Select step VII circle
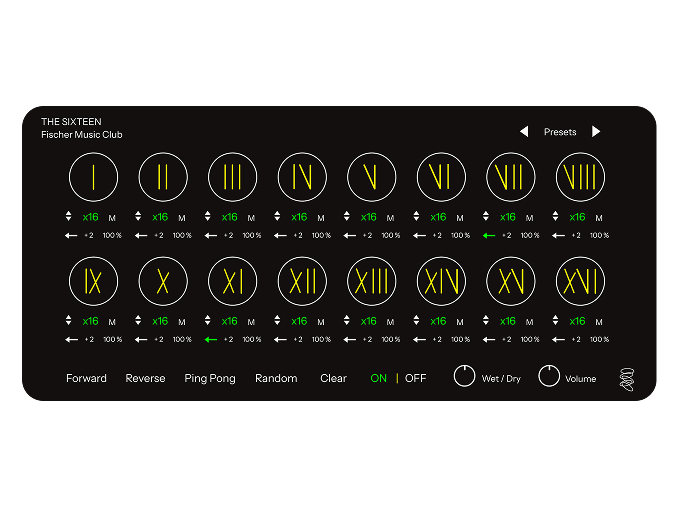 [x=511, y=177]
